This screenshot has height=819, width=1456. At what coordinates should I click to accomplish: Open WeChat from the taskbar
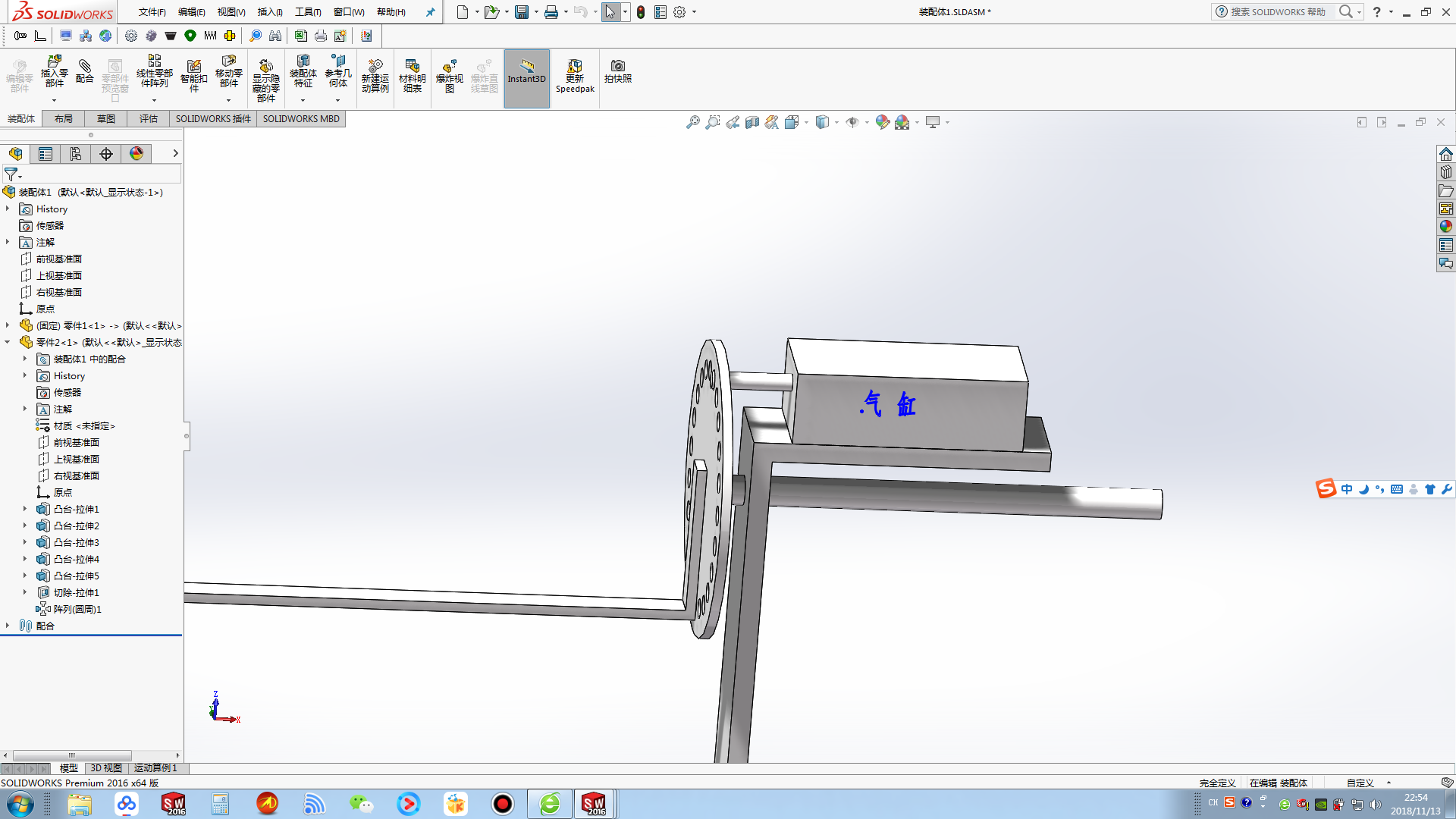pos(361,804)
